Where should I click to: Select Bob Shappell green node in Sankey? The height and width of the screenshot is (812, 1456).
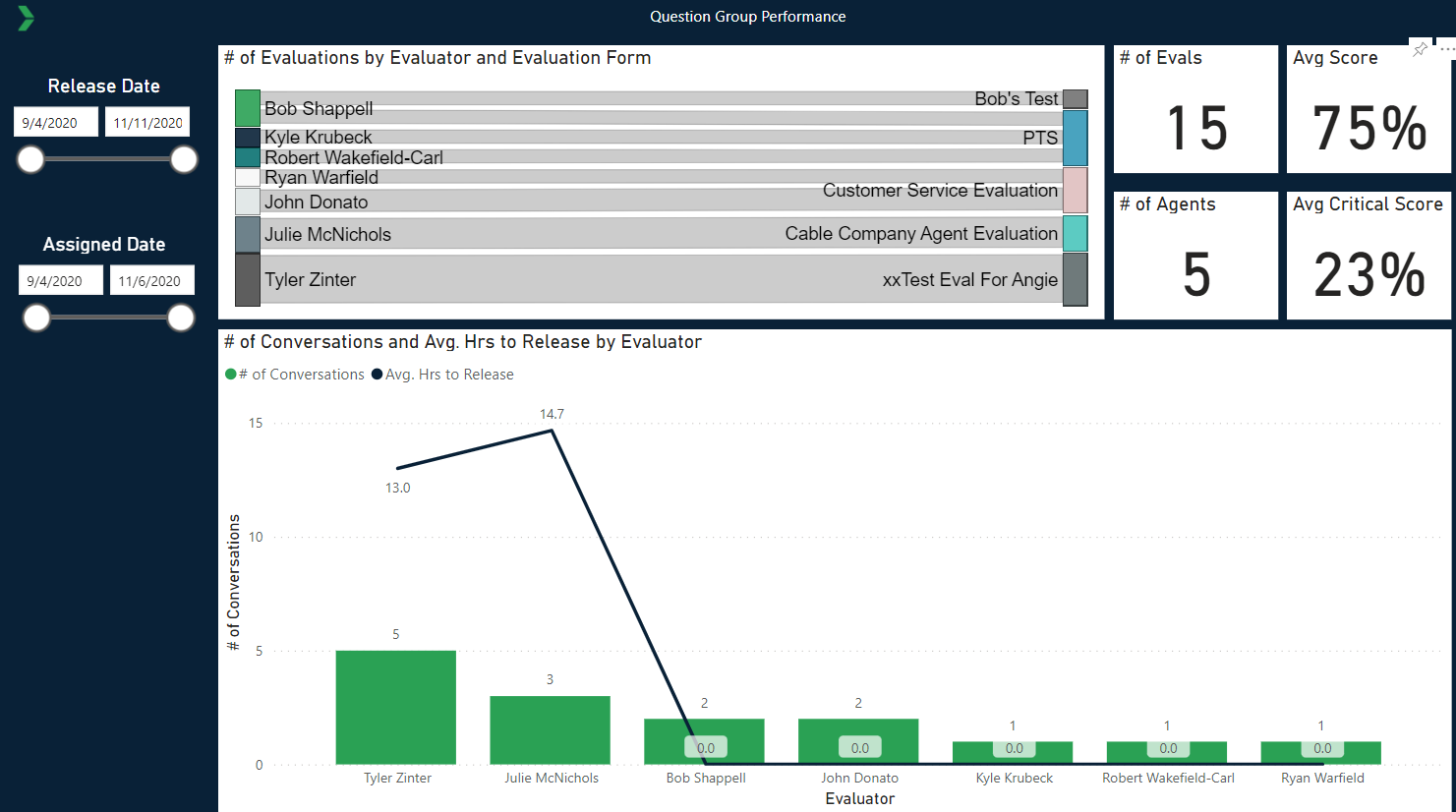pyautogui.click(x=248, y=108)
